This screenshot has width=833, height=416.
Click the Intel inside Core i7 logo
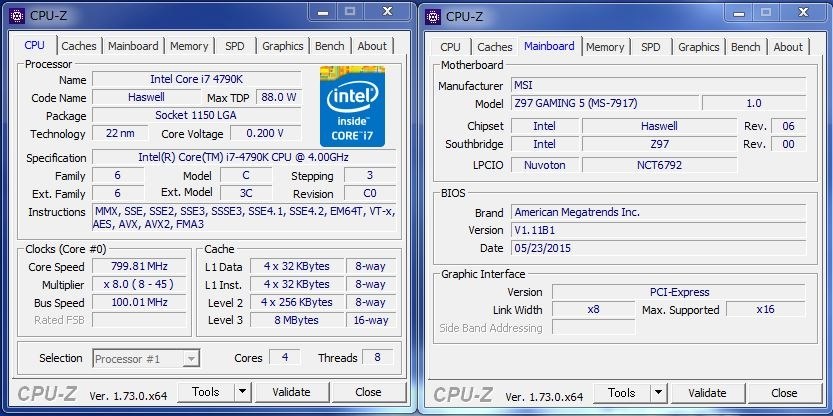(x=352, y=106)
